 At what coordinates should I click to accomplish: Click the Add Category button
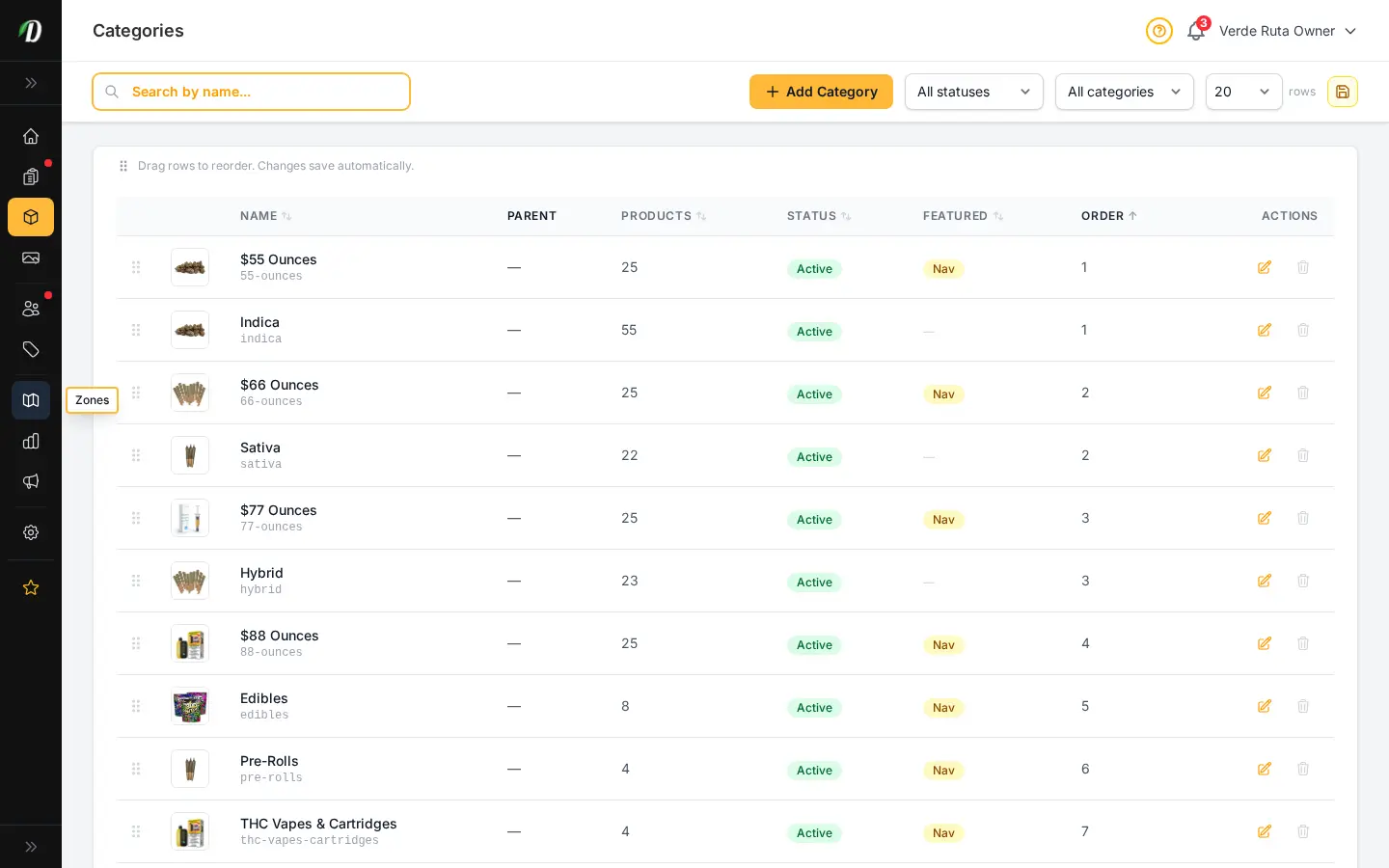click(x=821, y=92)
